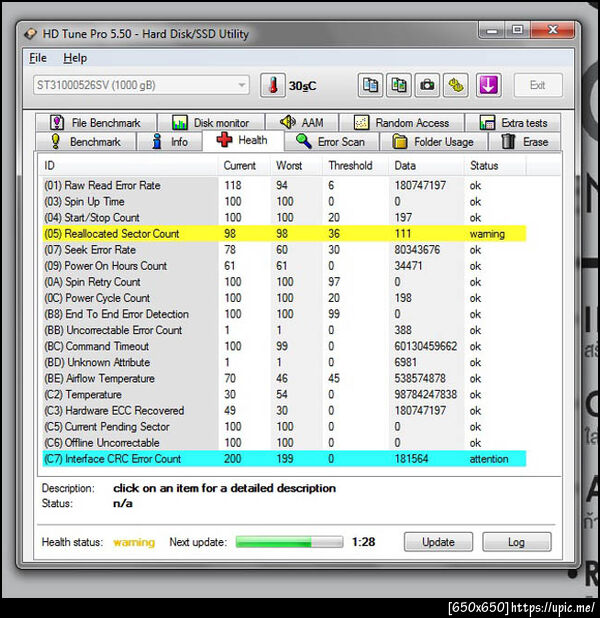Click the Threshold column header
This screenshot has height=618, width=600.
tap(356, 166)
